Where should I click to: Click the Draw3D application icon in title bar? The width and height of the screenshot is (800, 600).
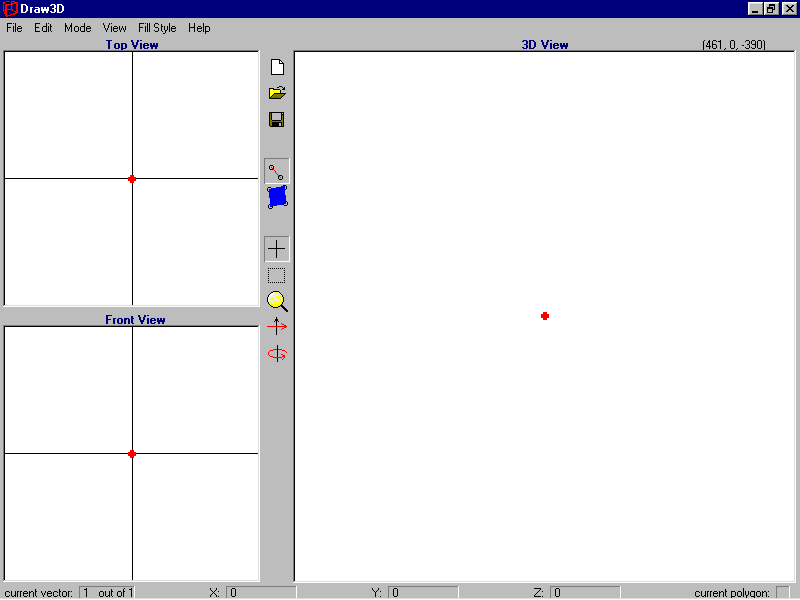[10, 9]
